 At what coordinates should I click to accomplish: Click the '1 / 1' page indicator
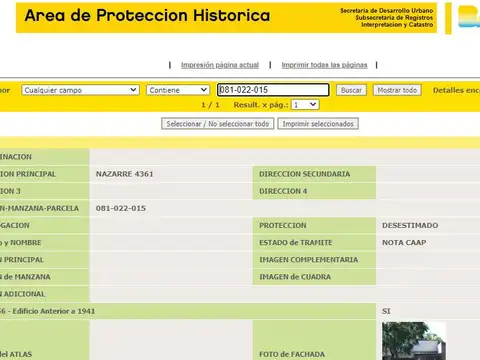[210, 105]
